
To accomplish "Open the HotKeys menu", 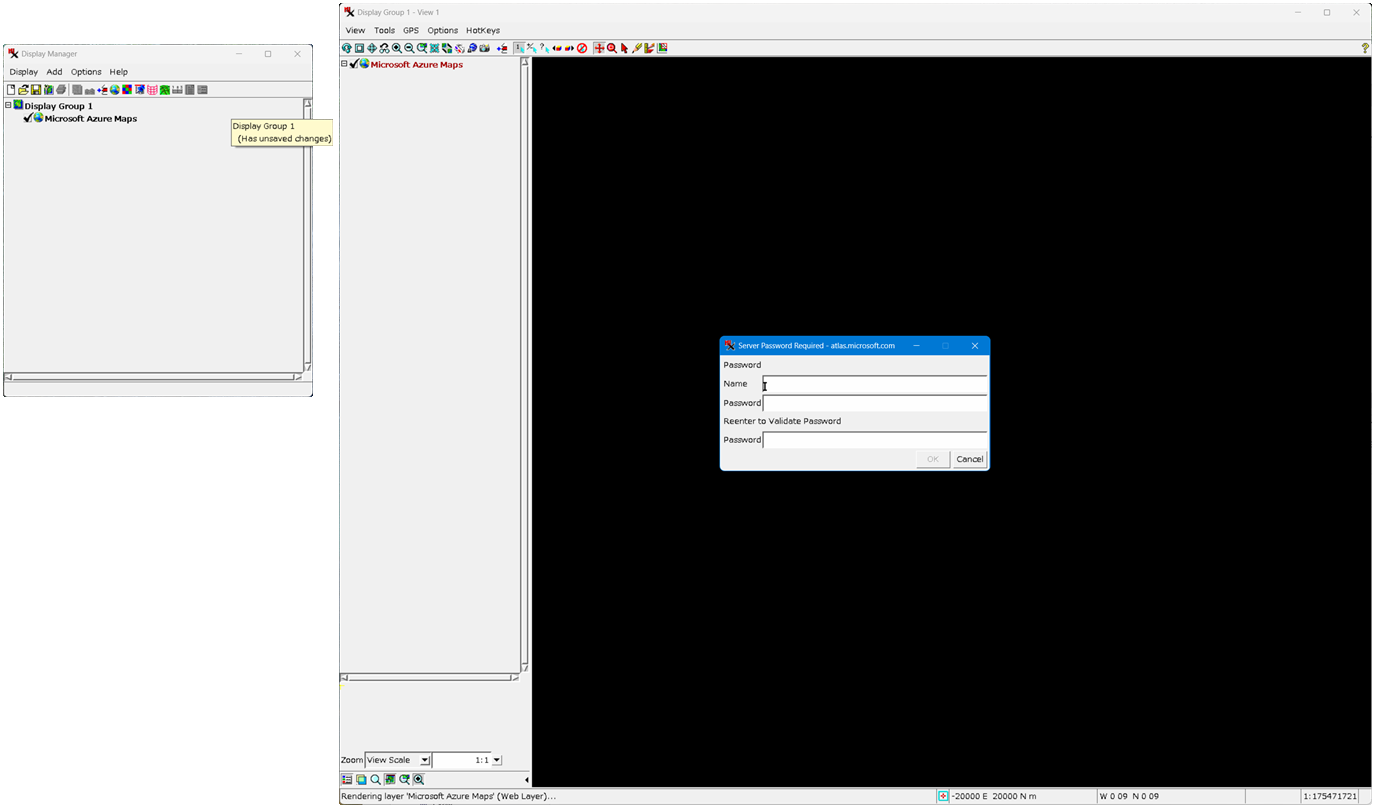I will pos(483,30).
